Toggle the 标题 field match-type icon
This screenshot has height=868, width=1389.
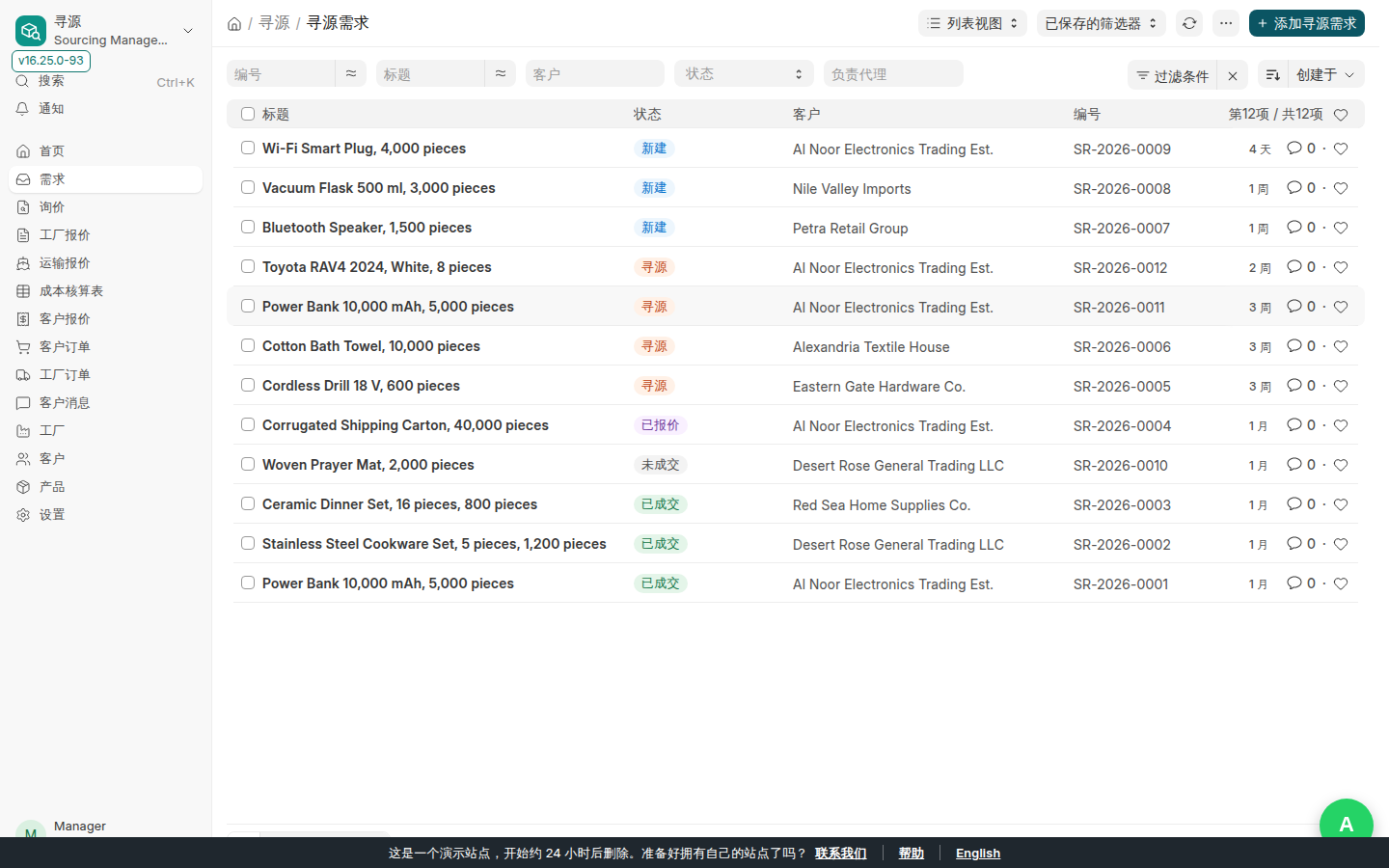coord(501,73)
